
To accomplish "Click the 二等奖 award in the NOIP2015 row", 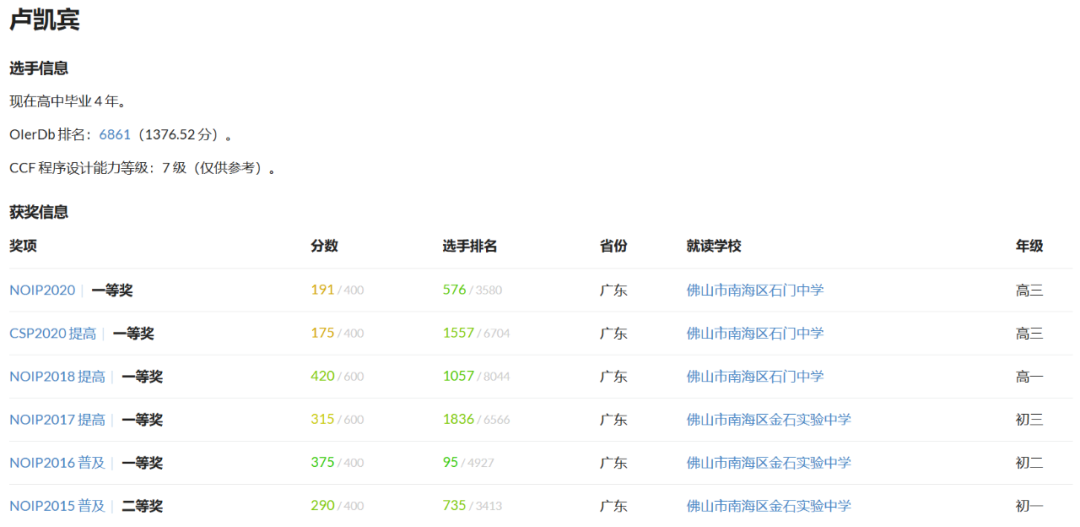I will tap(142, 506).
